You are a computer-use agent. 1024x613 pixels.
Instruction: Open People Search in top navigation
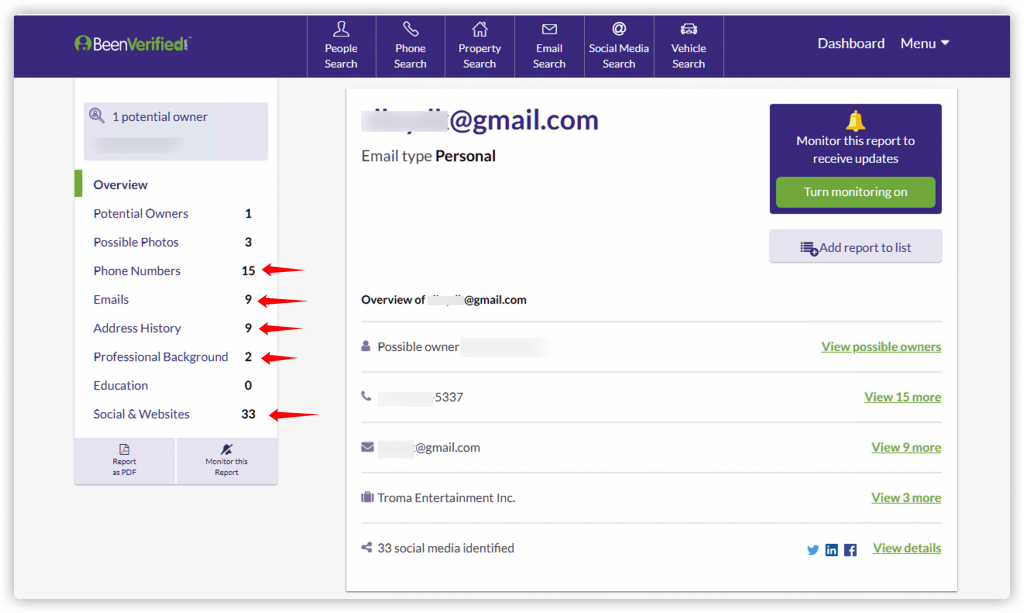coord(341,46)
